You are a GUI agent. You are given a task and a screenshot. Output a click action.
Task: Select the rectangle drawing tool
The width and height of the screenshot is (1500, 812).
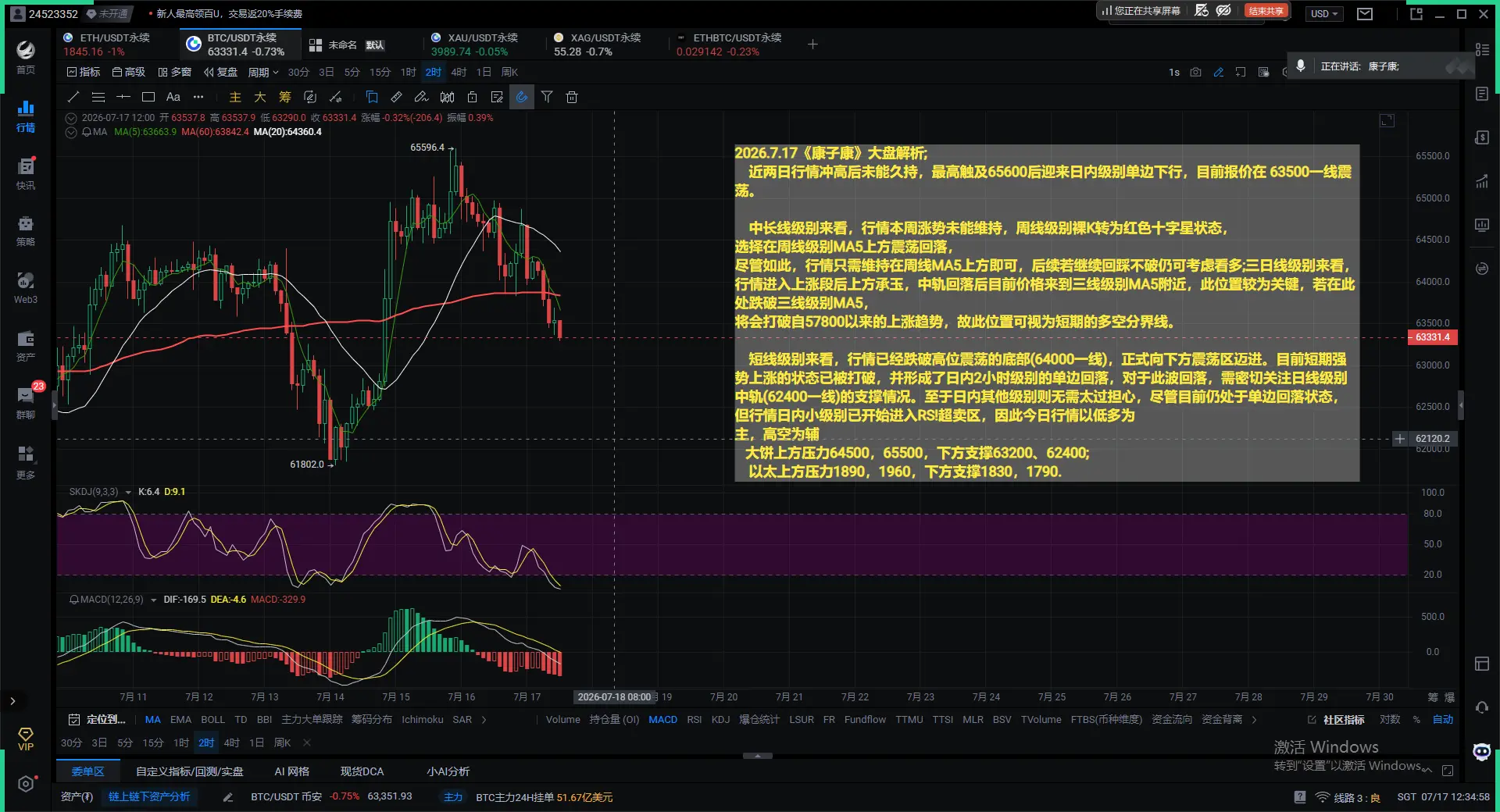click(x=148, y=97)
